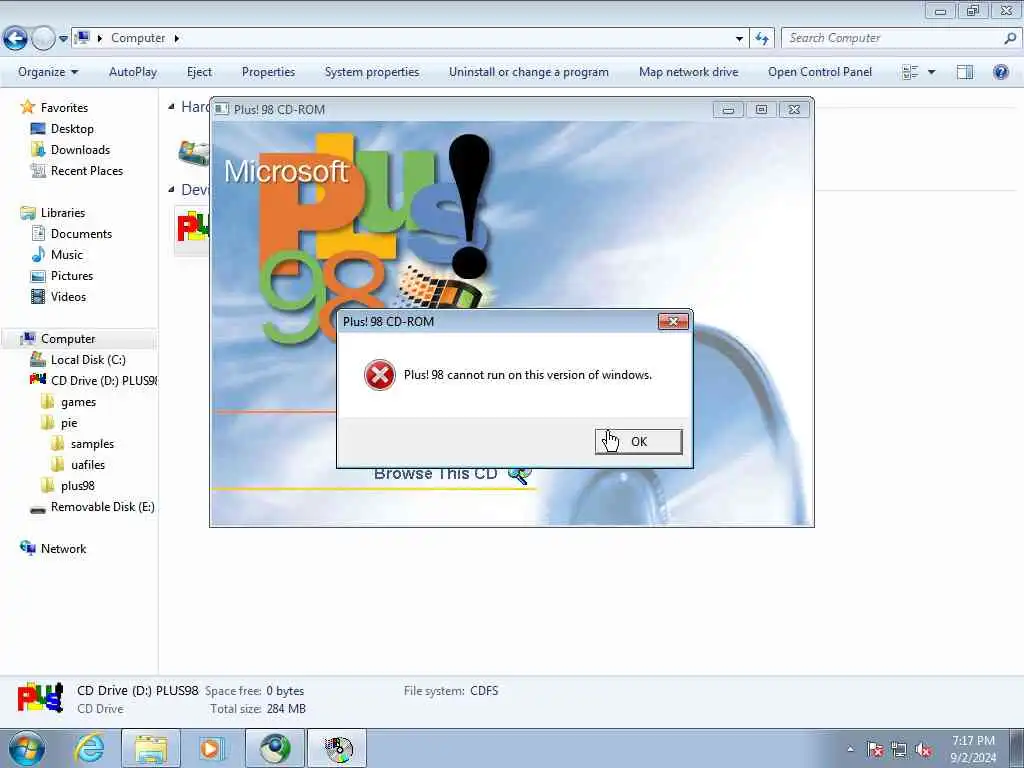Open Desktop in the navigation pane

(72, 129)
